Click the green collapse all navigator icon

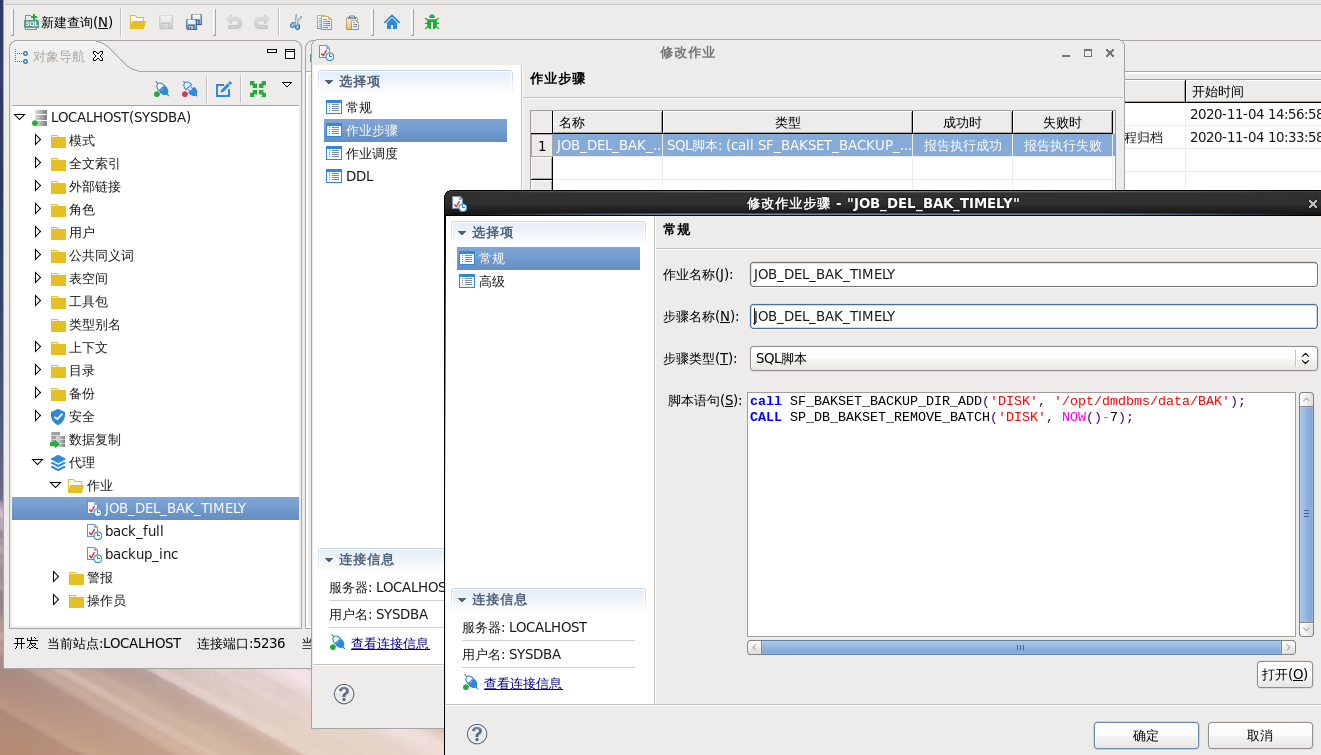click(258, 89)
